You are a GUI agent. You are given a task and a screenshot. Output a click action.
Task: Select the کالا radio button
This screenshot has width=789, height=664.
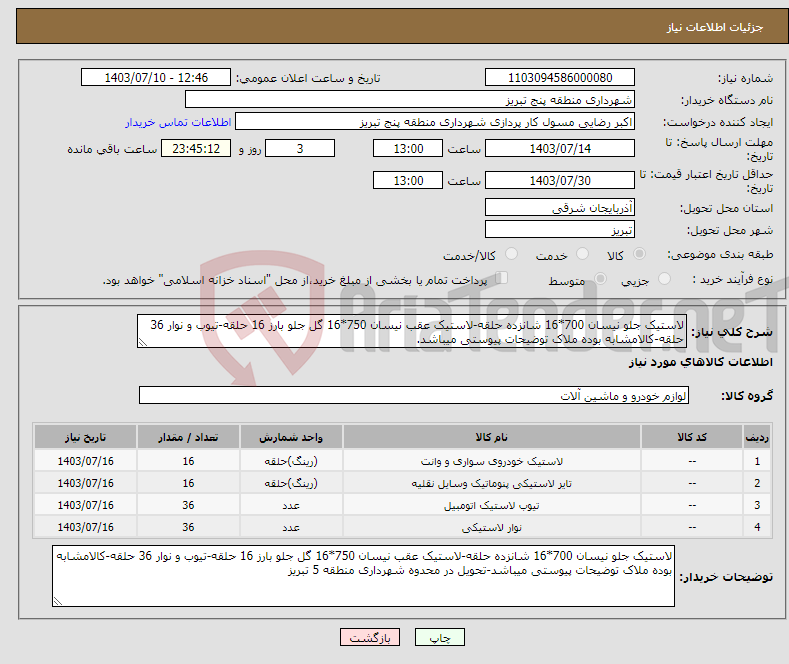pos(639,254)
